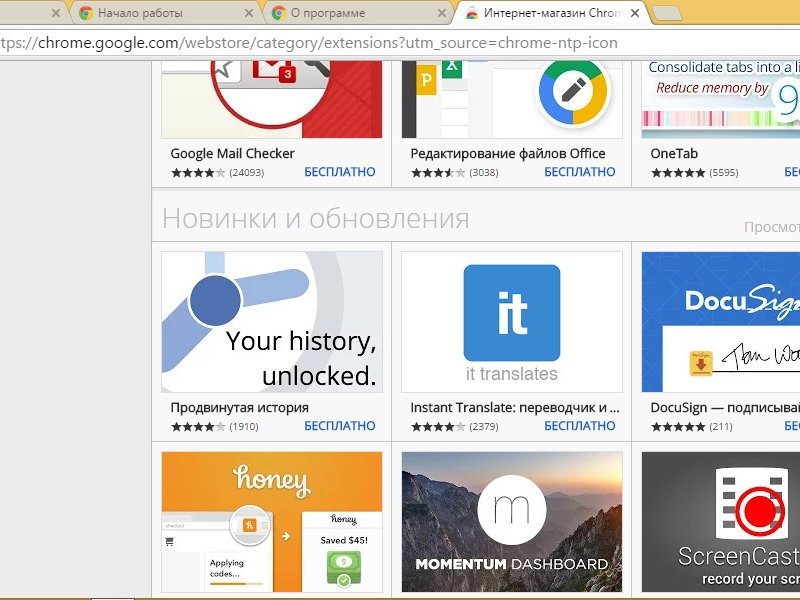This screenshot has width=800, height=600.
Task: Close the Интернет-магазин Chrome tab
Action: (635, 13)
